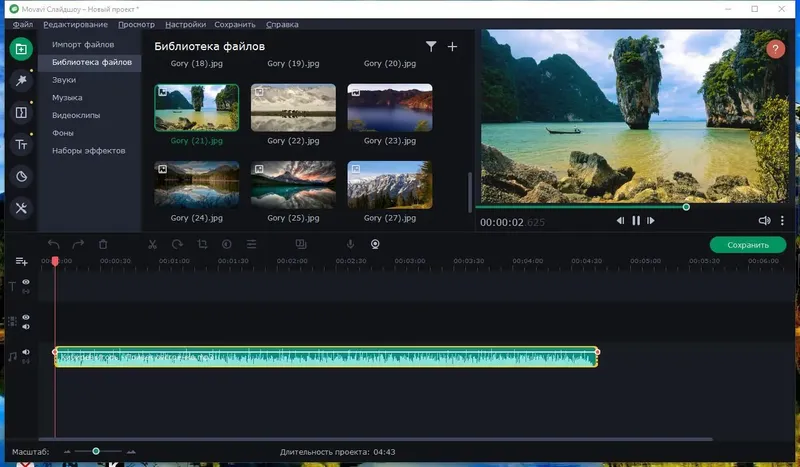Click the file library vertical scrollbar
This screenshot has width=800, height=467.
[x=469, y=192]
